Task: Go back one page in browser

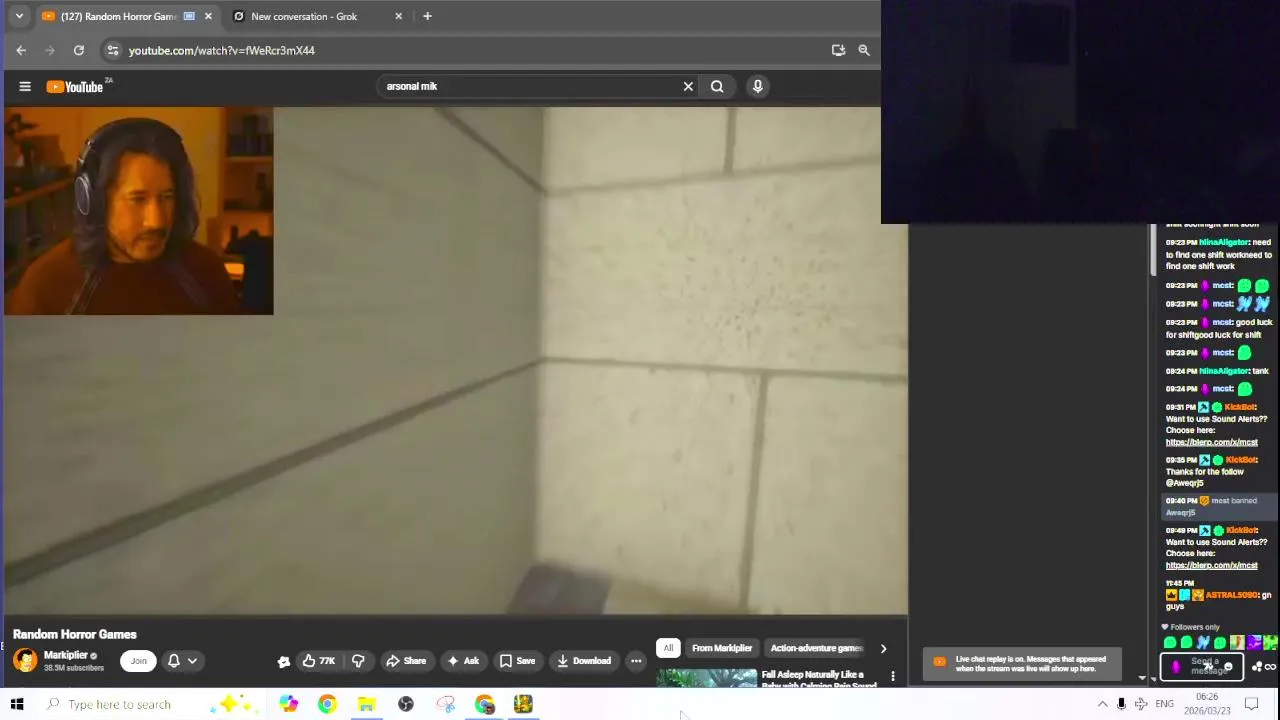Action: point(21,50)
